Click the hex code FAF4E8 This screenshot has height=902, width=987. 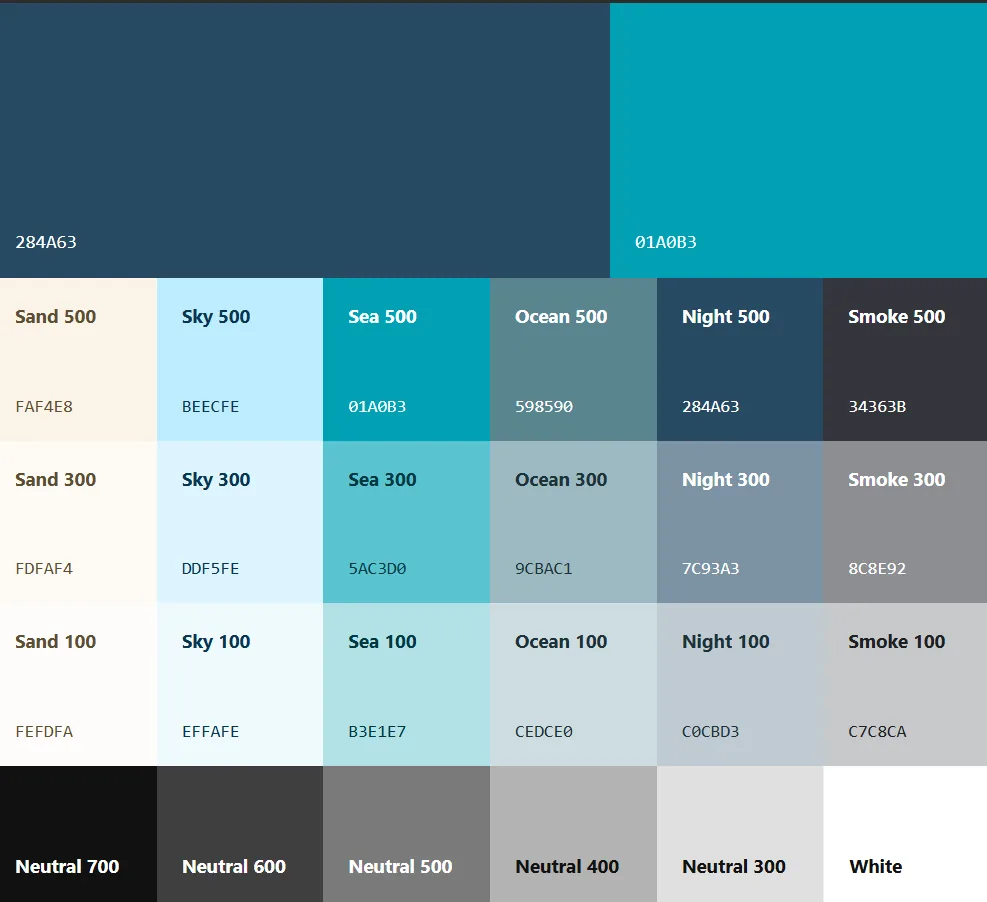[x=44, y=407]
